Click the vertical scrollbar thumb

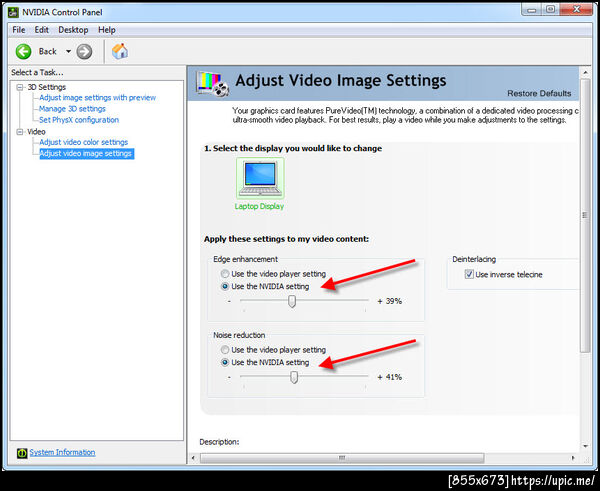coord(585,215)
